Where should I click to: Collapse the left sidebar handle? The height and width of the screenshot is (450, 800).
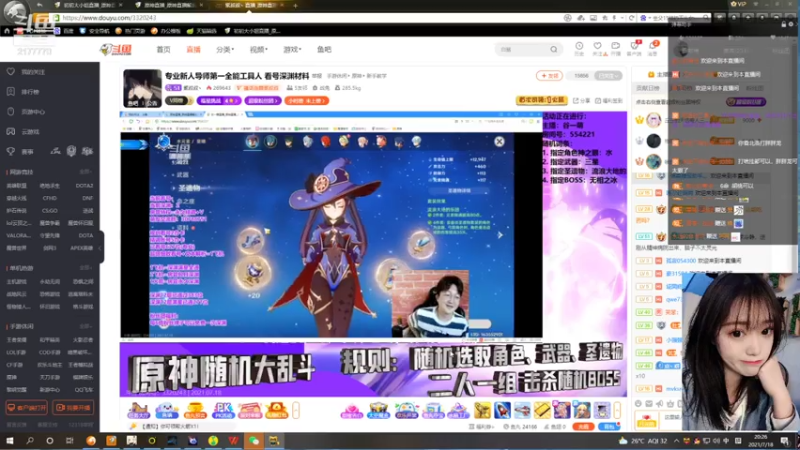(101, 247)
